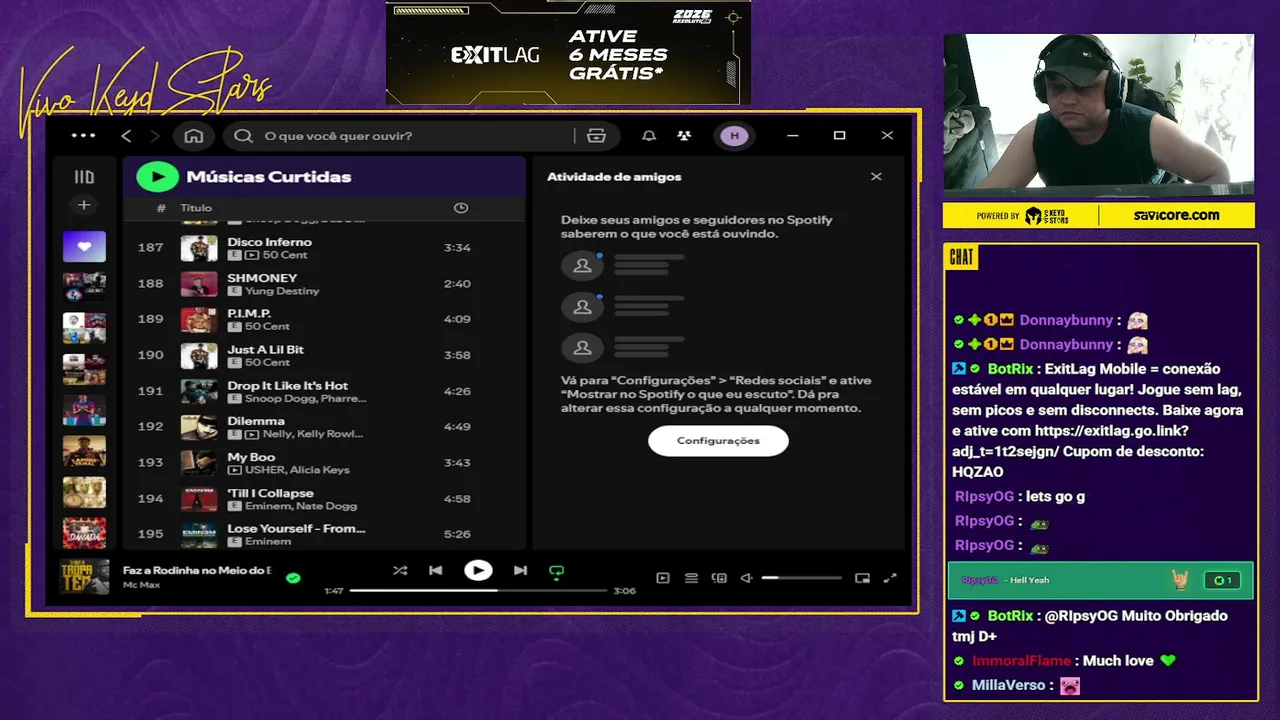Click the RipsyOG Hell Yeah highlighted chat message

pyautogui.click(x=1098, y=580)
